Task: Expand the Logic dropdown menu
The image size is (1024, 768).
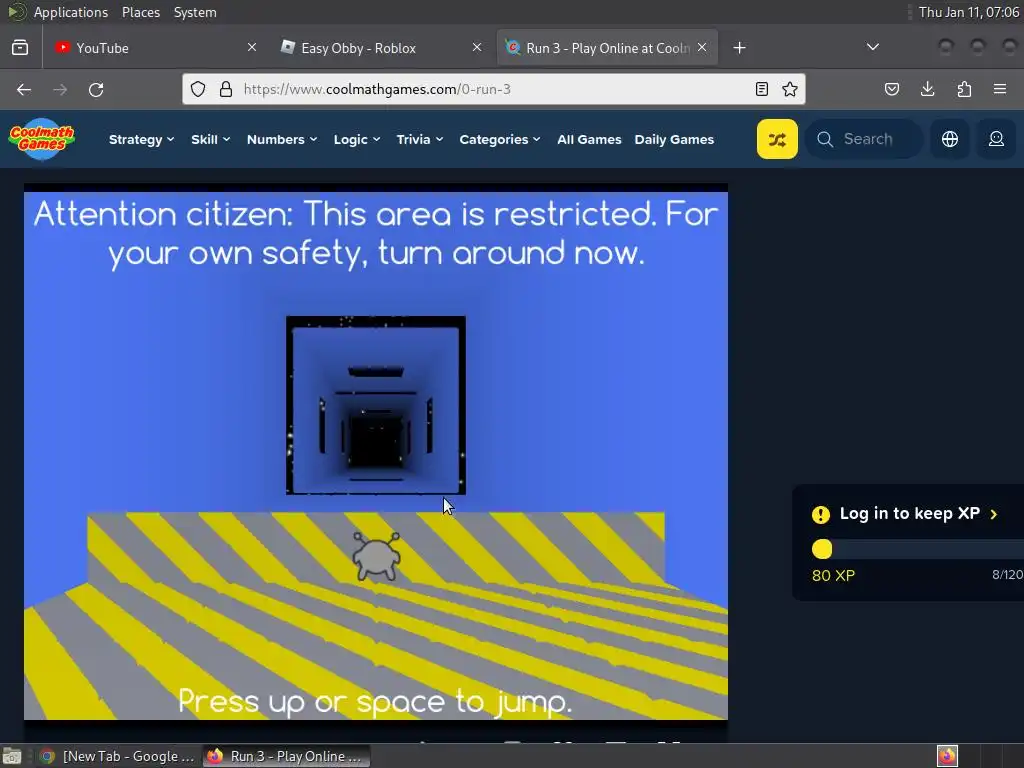Action: (x=357, y=139)
